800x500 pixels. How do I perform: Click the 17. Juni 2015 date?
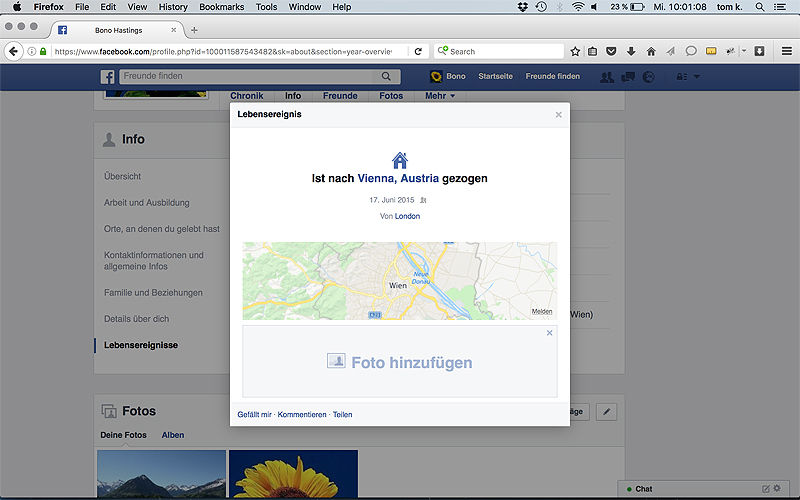pos(392,200)
